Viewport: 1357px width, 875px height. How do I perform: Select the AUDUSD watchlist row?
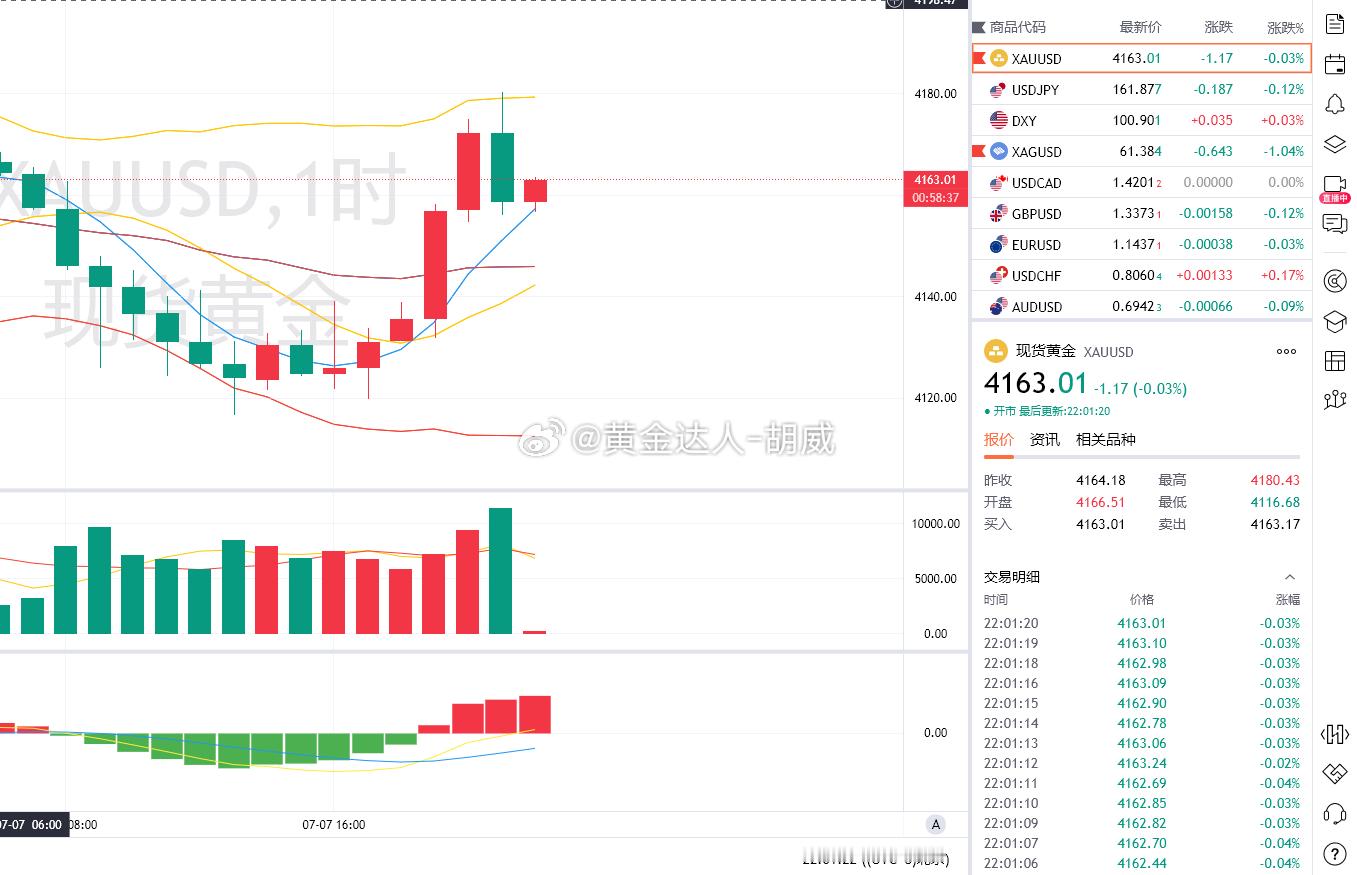[x=1141, y=307]
